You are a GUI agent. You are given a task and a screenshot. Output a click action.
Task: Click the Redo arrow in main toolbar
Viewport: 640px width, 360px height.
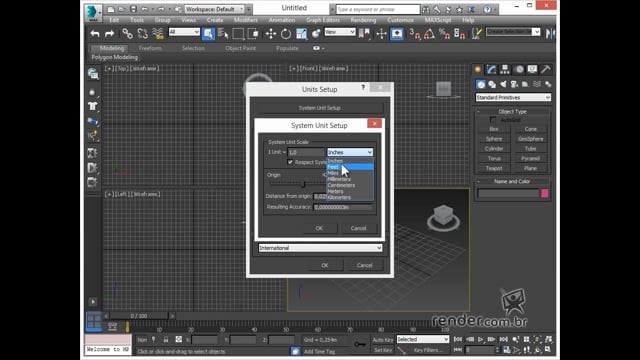109,34
